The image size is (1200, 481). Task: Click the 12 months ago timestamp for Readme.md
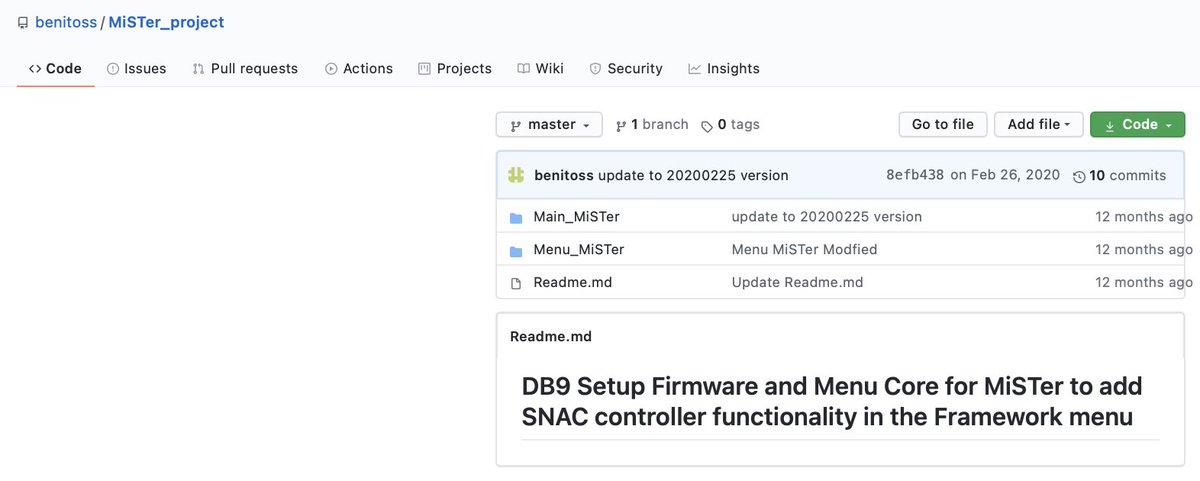coord(1144,283)
